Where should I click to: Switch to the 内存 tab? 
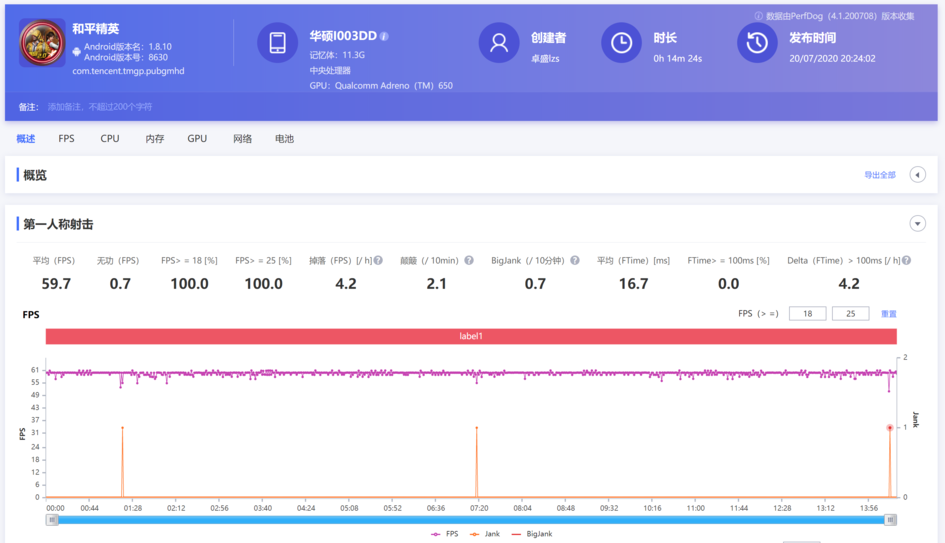154,139
